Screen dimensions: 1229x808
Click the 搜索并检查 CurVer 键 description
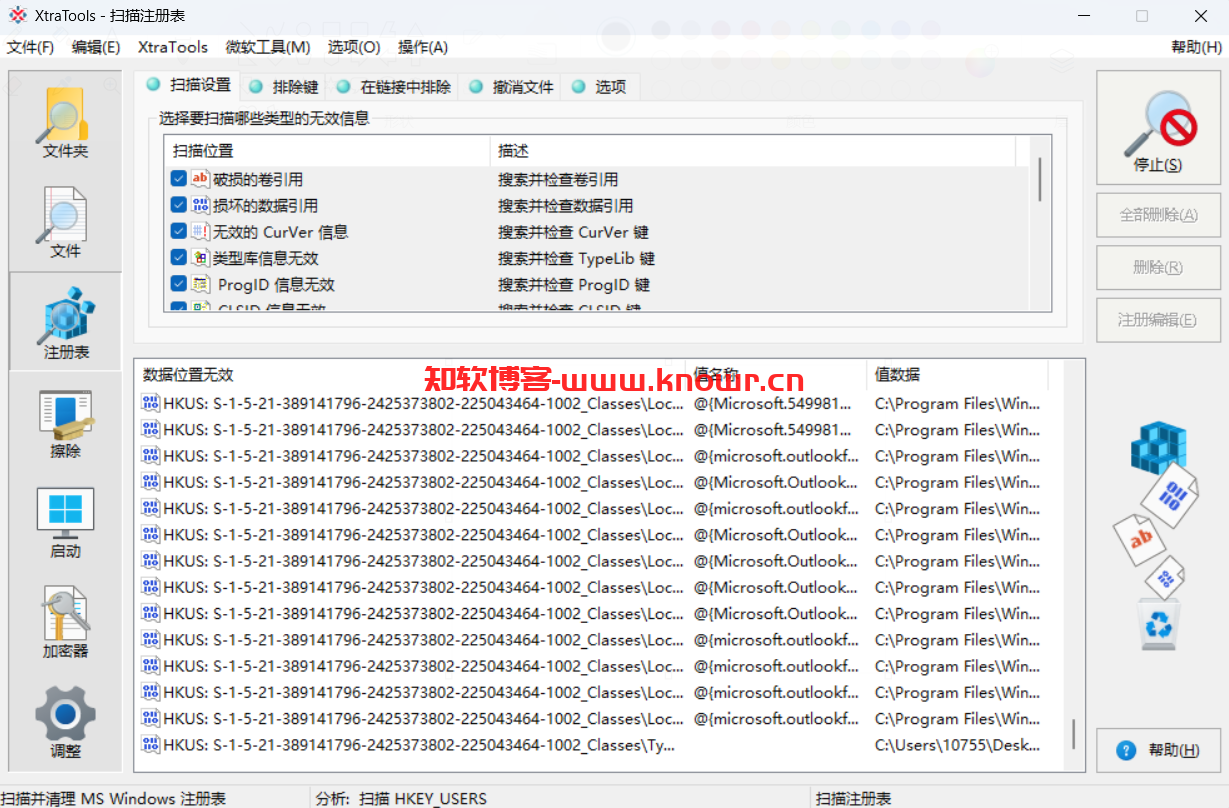click(574, 231)
